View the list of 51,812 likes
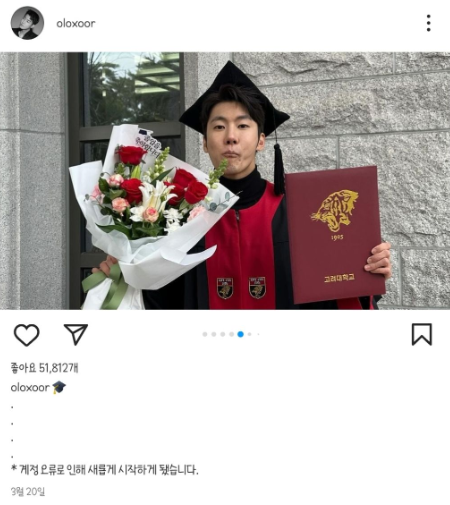 tap(45, 368)
